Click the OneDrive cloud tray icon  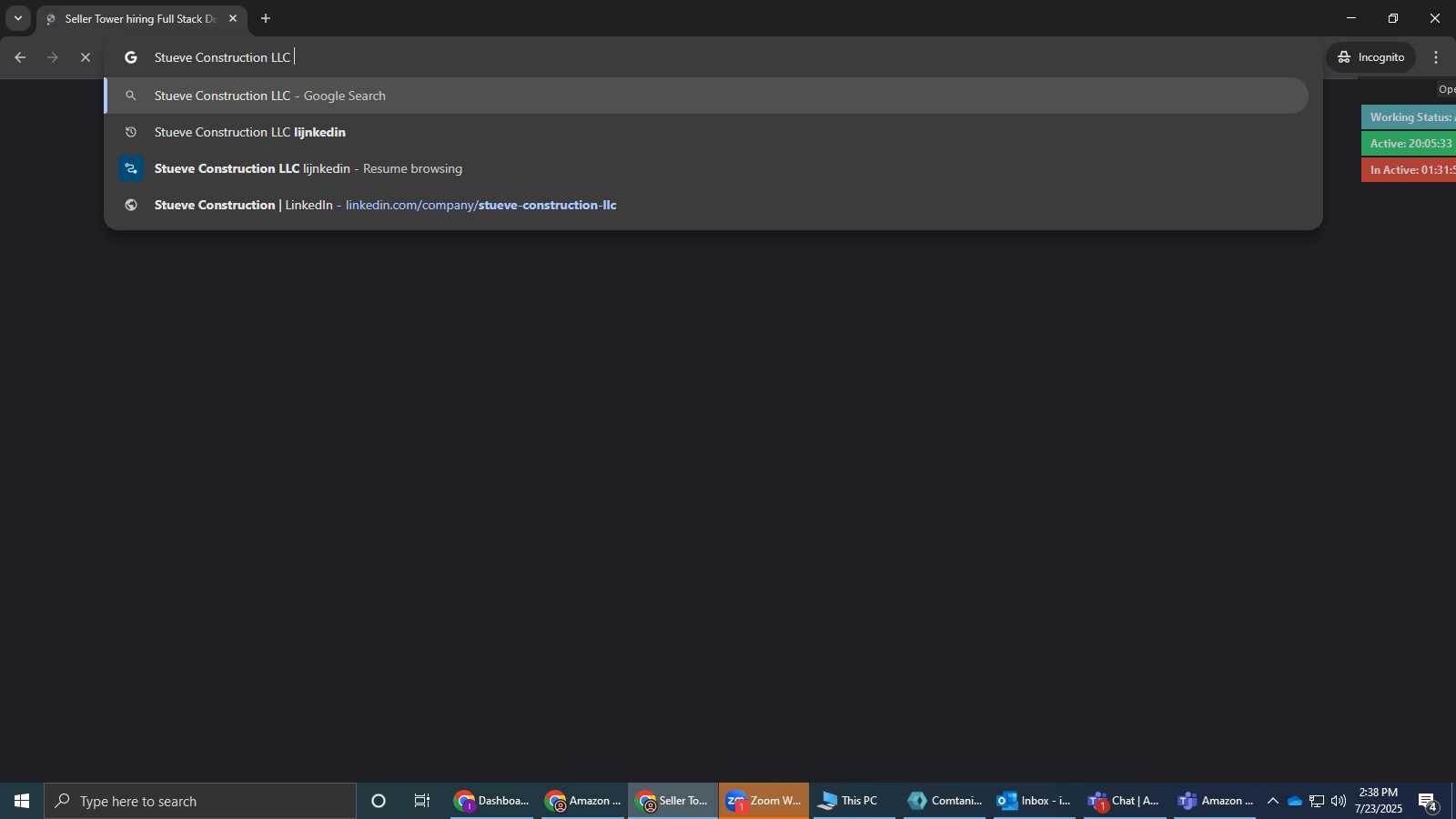click(x=1294, y=801)
